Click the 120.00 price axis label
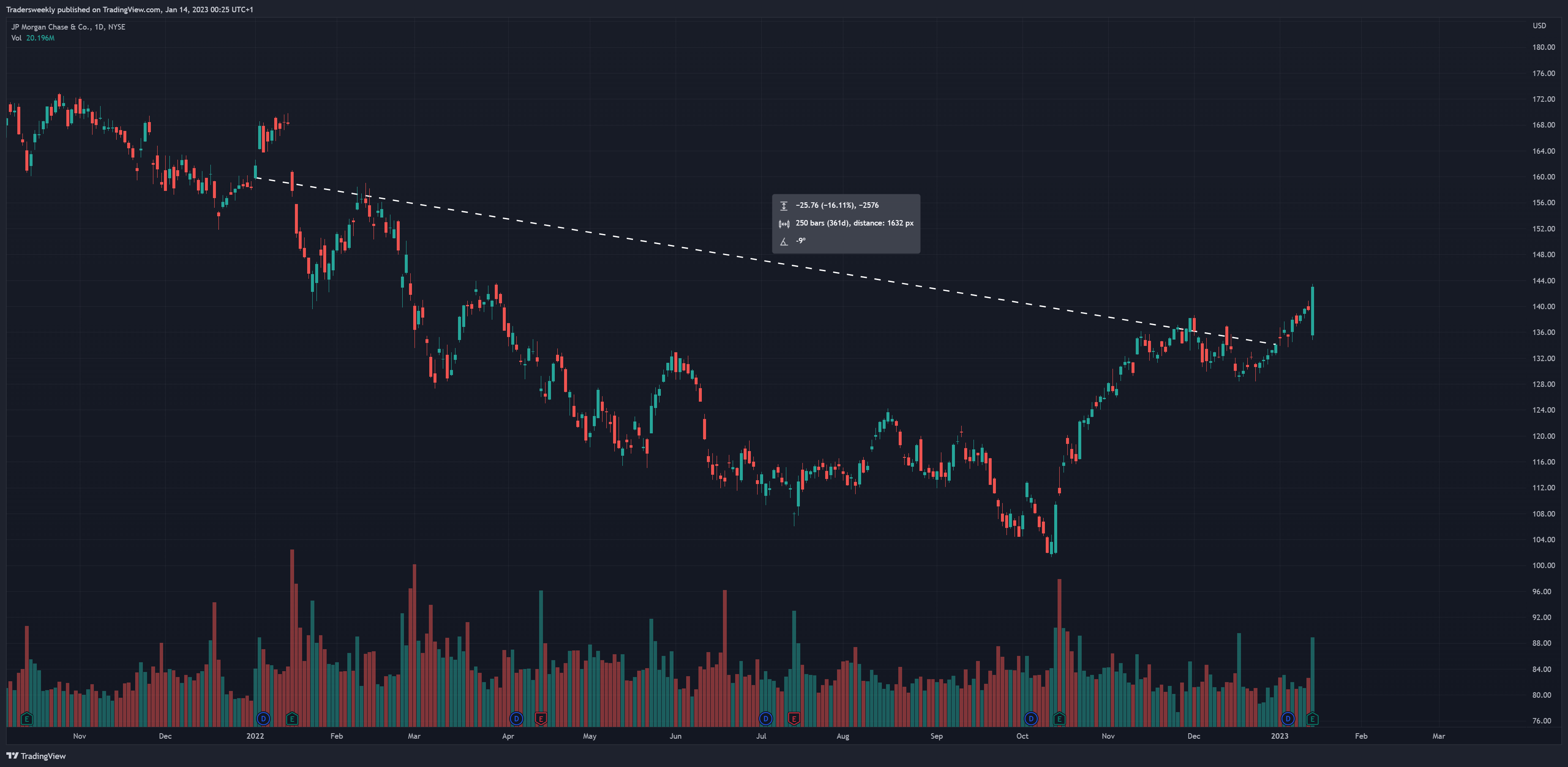This screenshot has height=767, width=1568. (1543, 435)
